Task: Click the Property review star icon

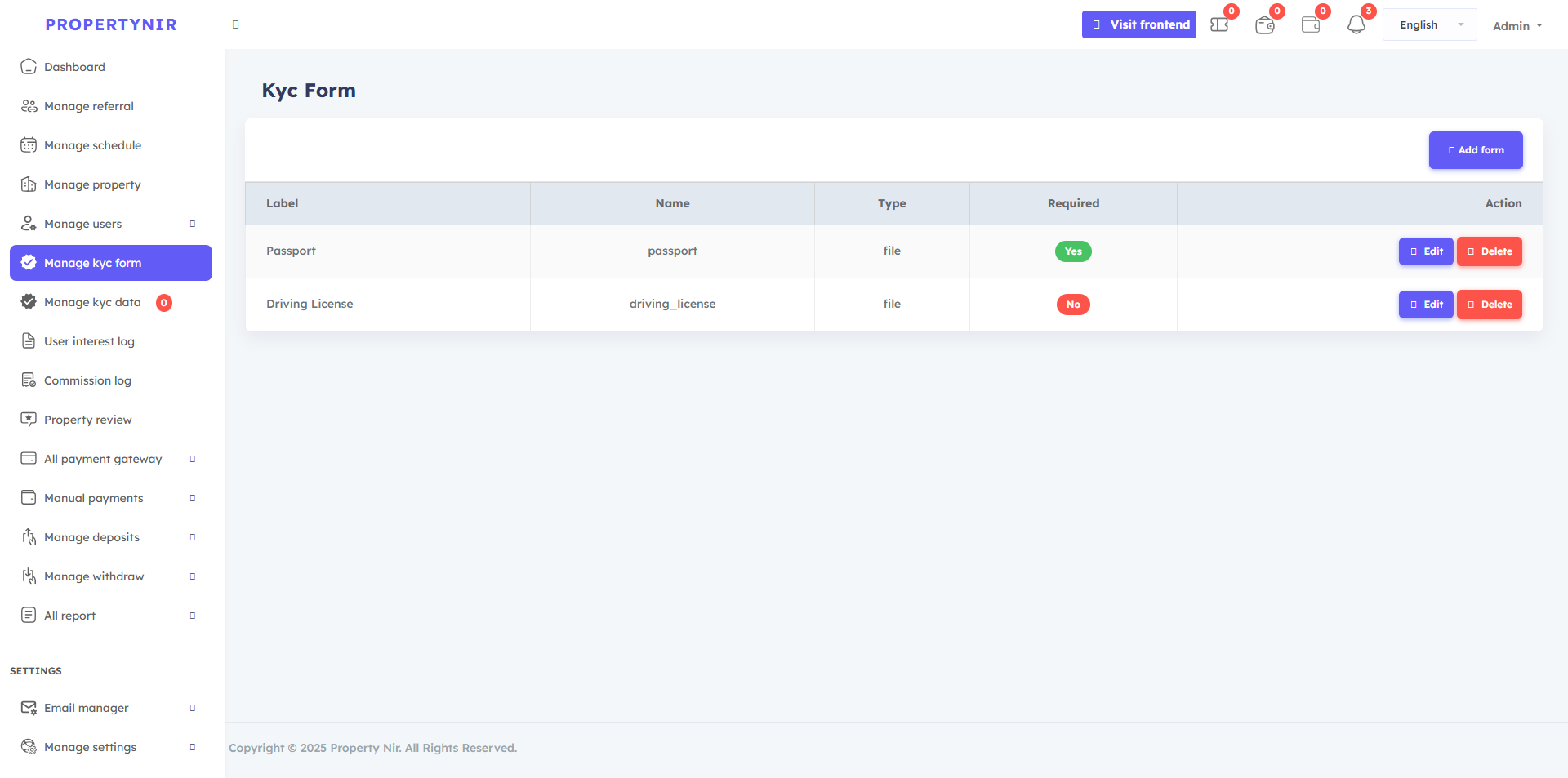Action: (x=29, y=420)
